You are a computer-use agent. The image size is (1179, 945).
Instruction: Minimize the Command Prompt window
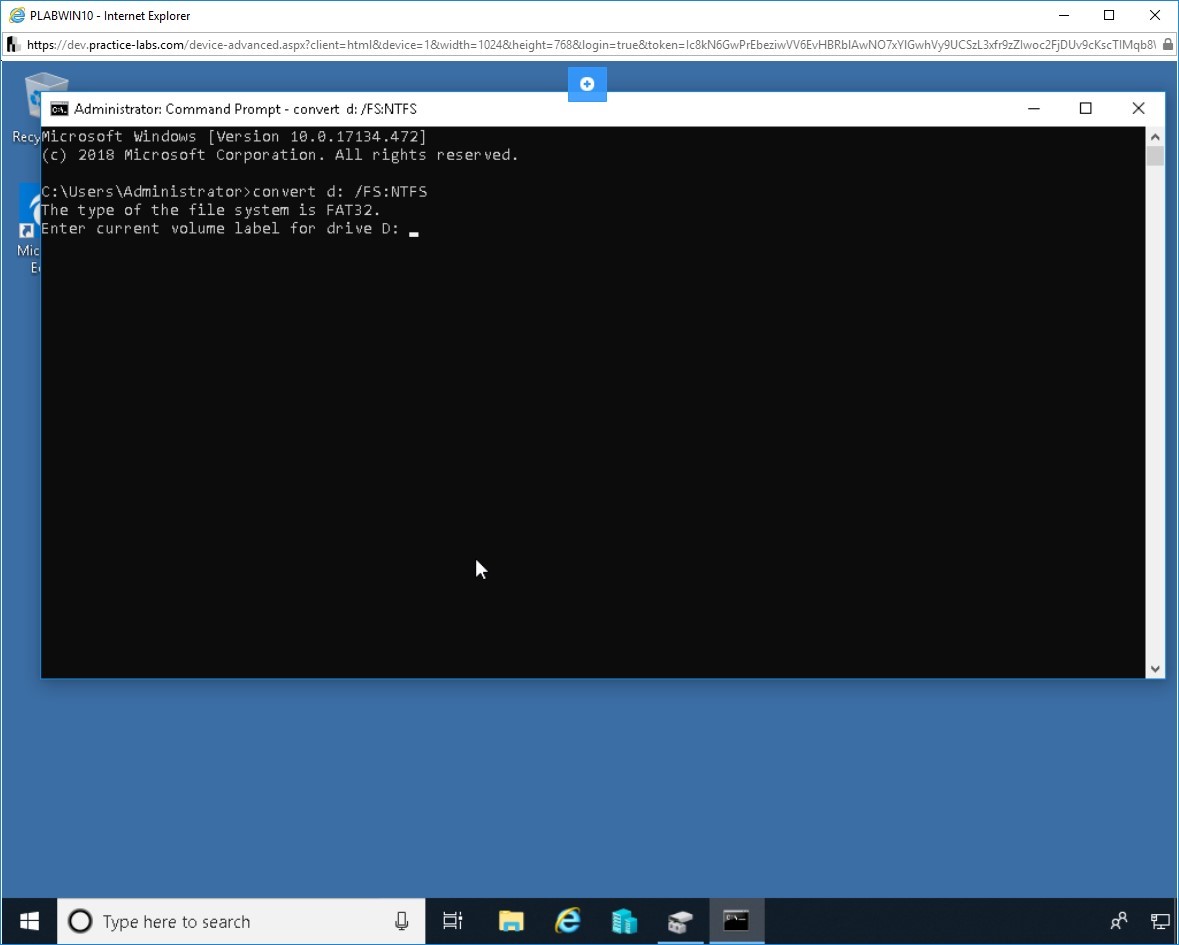tap(1034, 109)
